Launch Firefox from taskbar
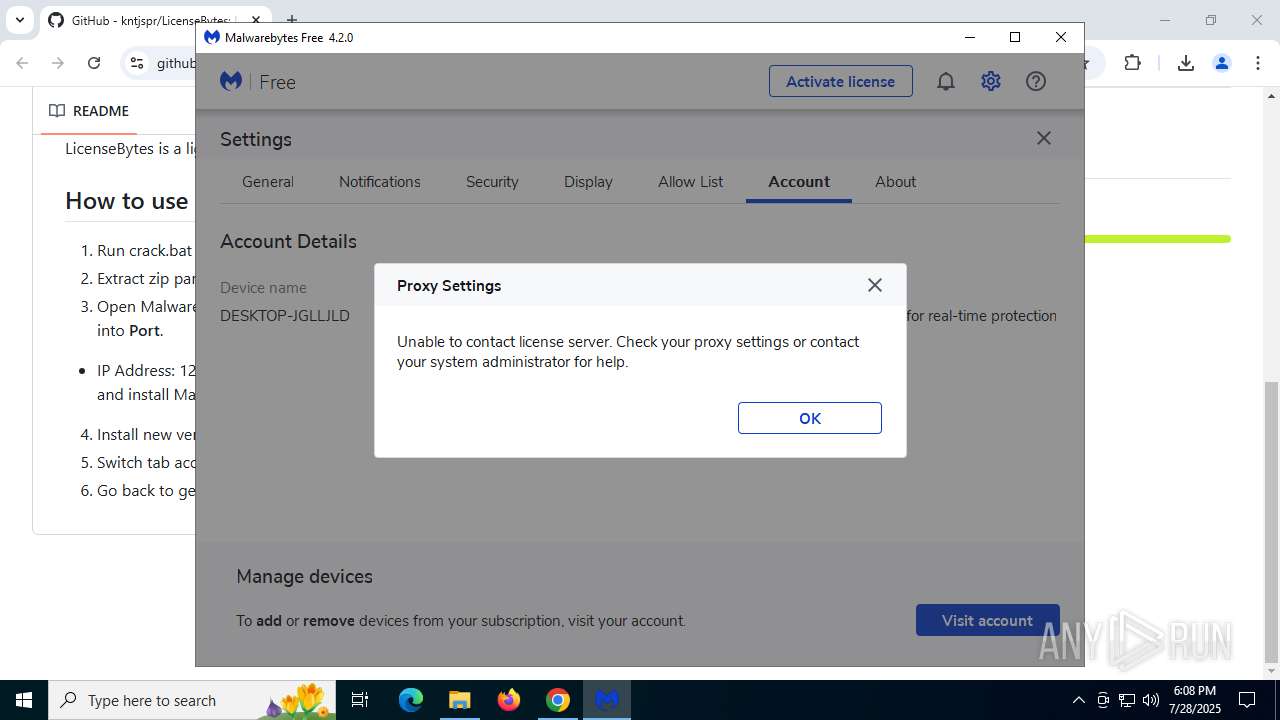This screenshot has width=1280, height=720. point(509,700)
